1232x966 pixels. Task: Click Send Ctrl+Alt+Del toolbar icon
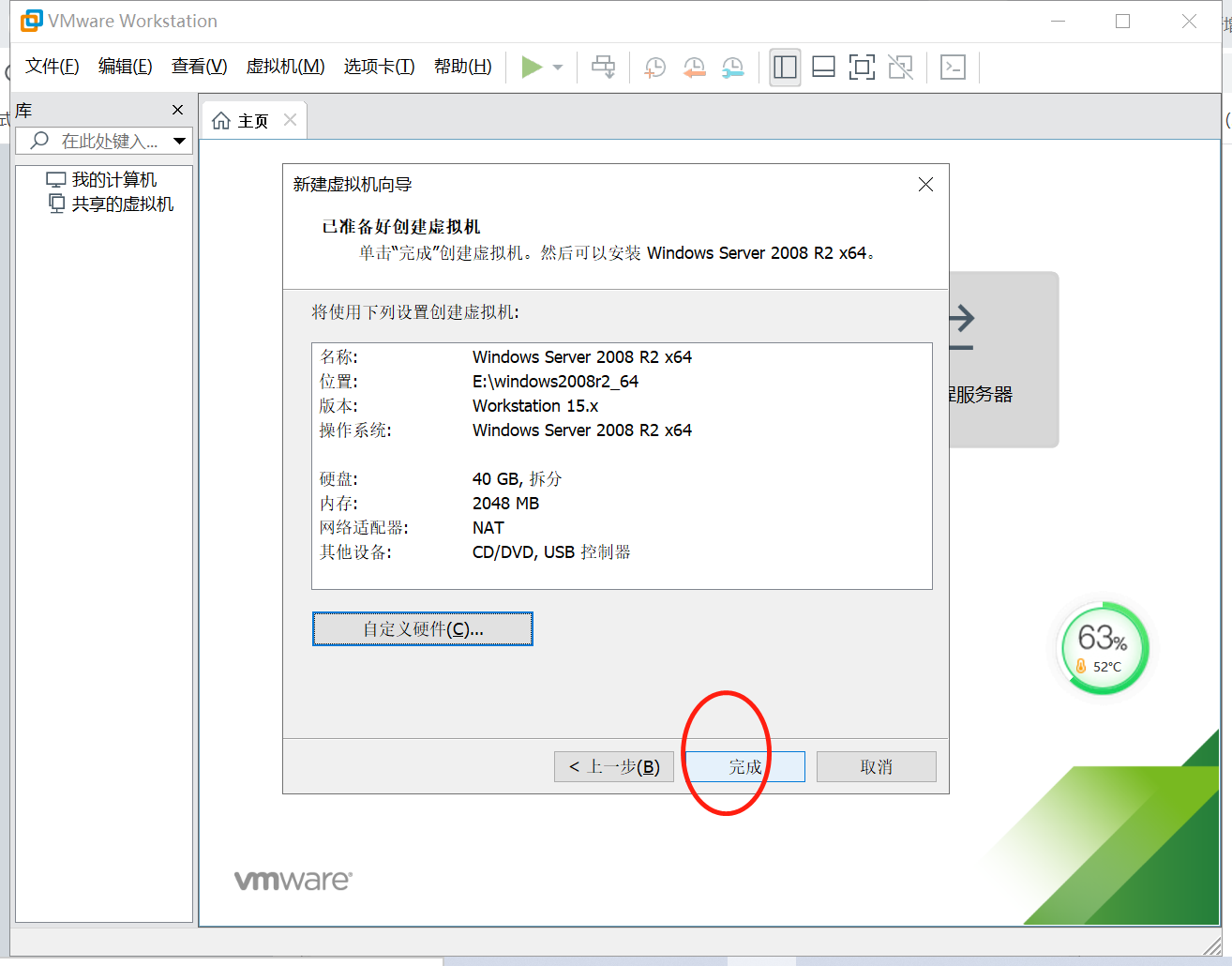pos(604,67)
